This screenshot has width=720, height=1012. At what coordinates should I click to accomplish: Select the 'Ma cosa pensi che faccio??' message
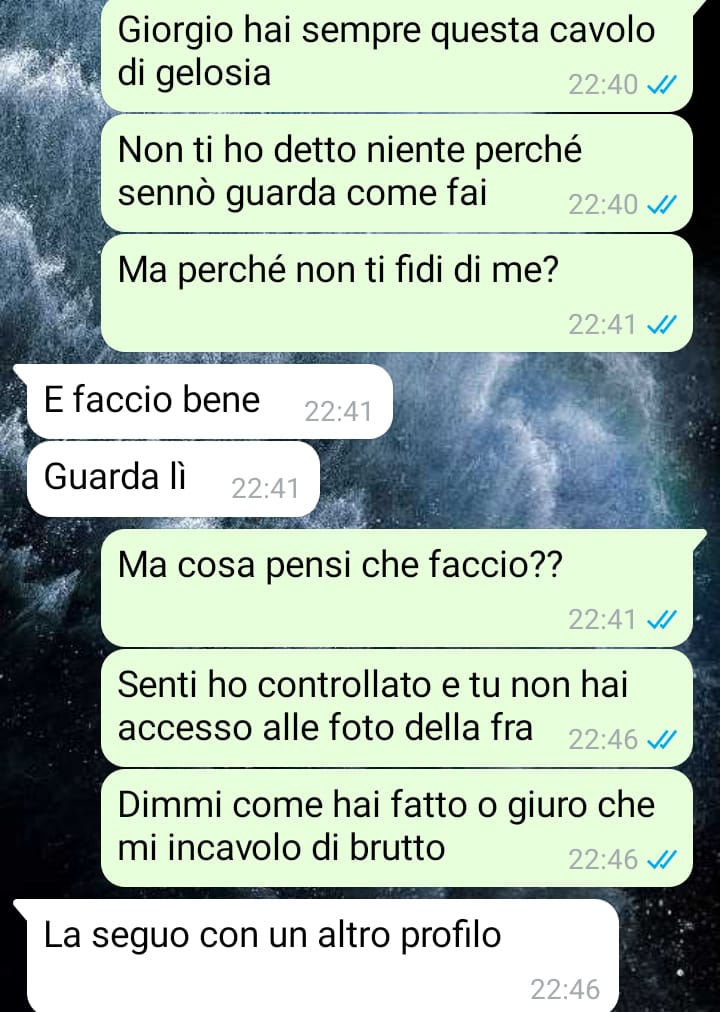pos(397,588)
